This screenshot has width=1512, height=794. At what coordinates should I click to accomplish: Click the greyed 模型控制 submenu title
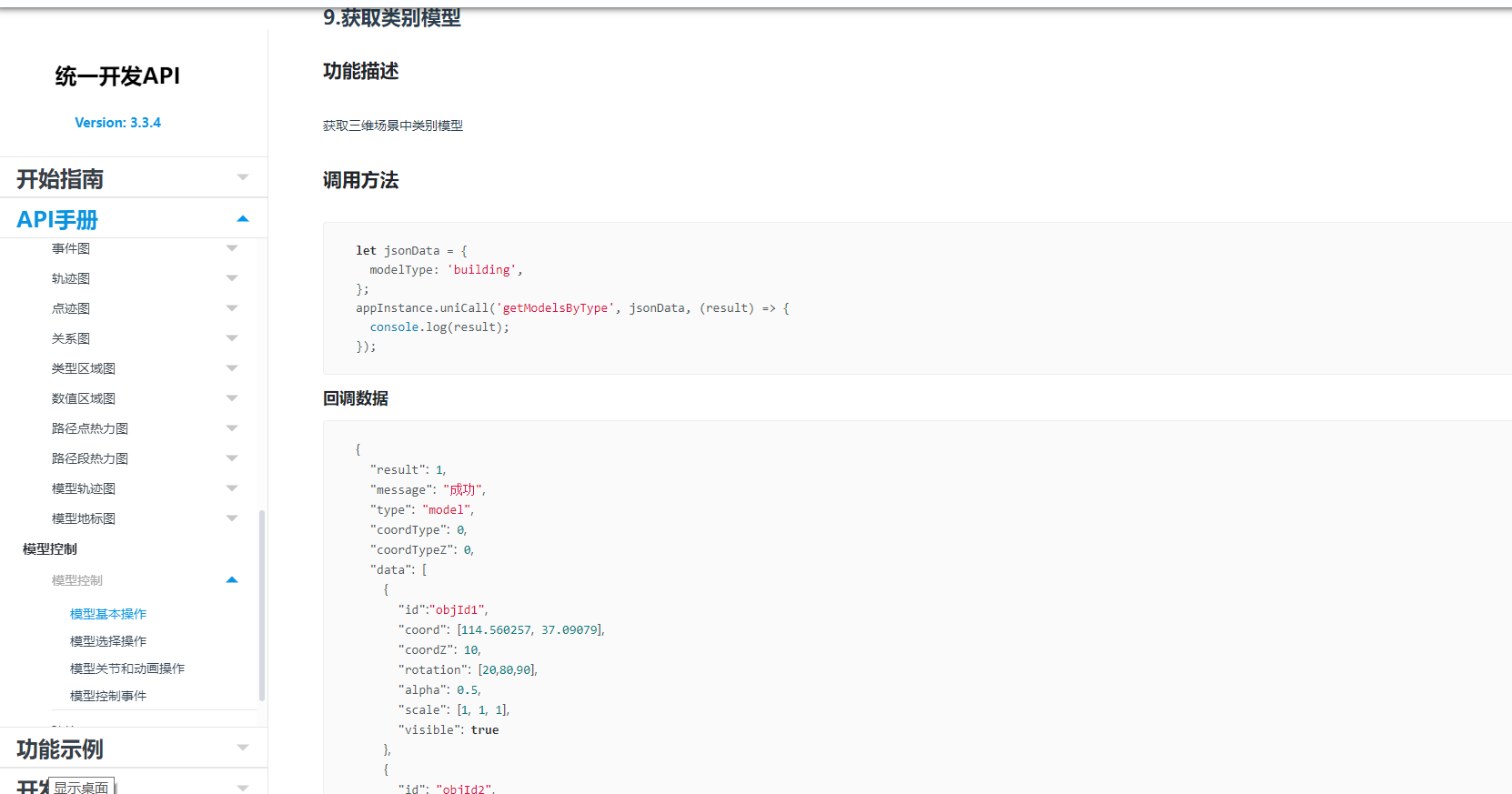click(77, 580)
